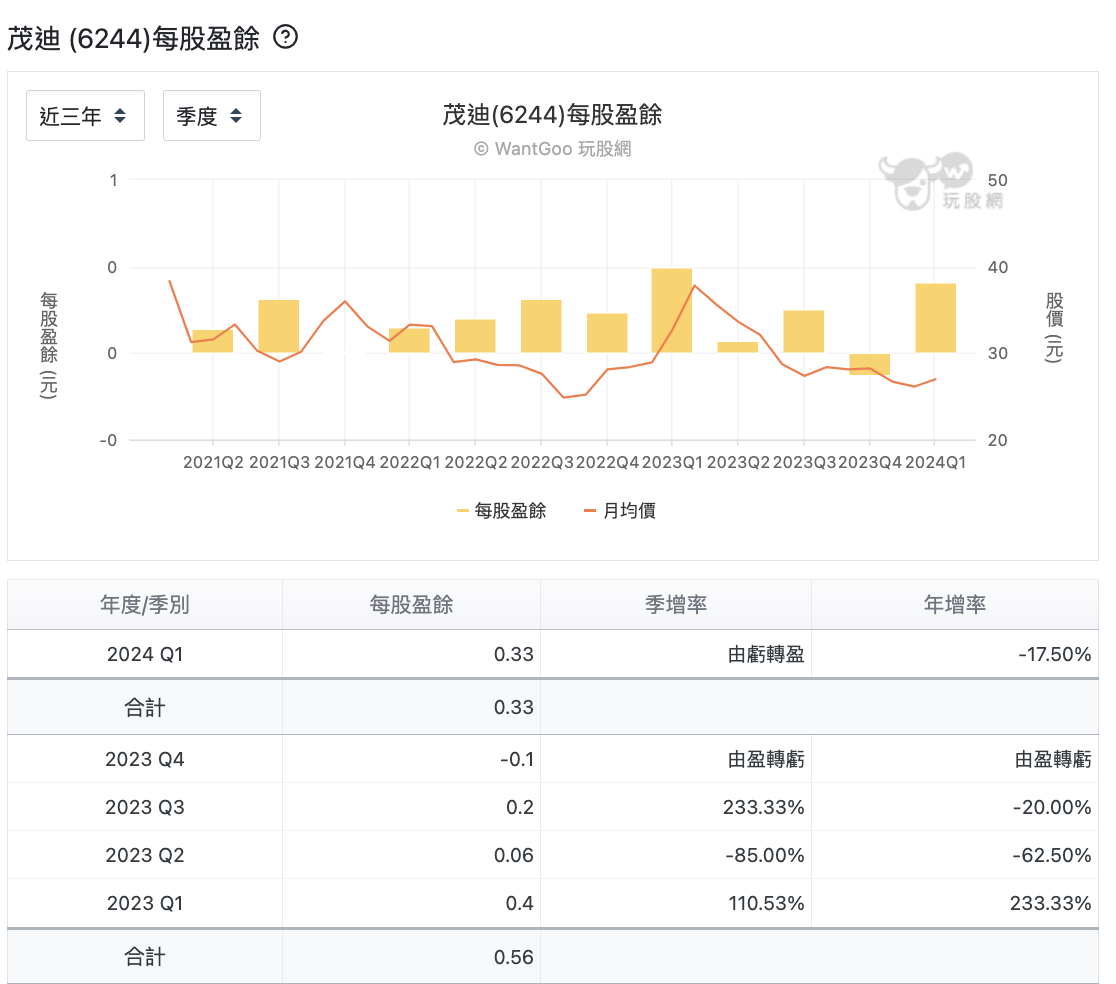Open the 近三年 time range dropdown

pyautogui.click(x=85, y=115)
